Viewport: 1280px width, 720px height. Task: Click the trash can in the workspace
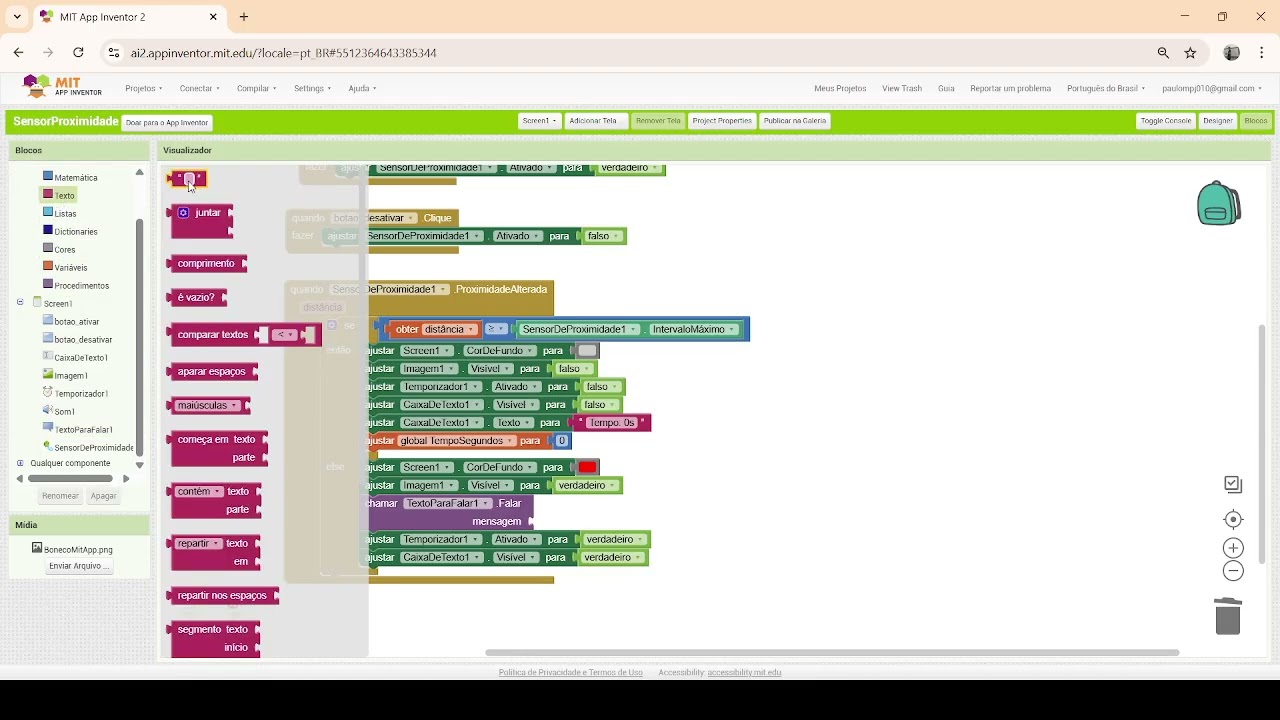point(1228,615)
